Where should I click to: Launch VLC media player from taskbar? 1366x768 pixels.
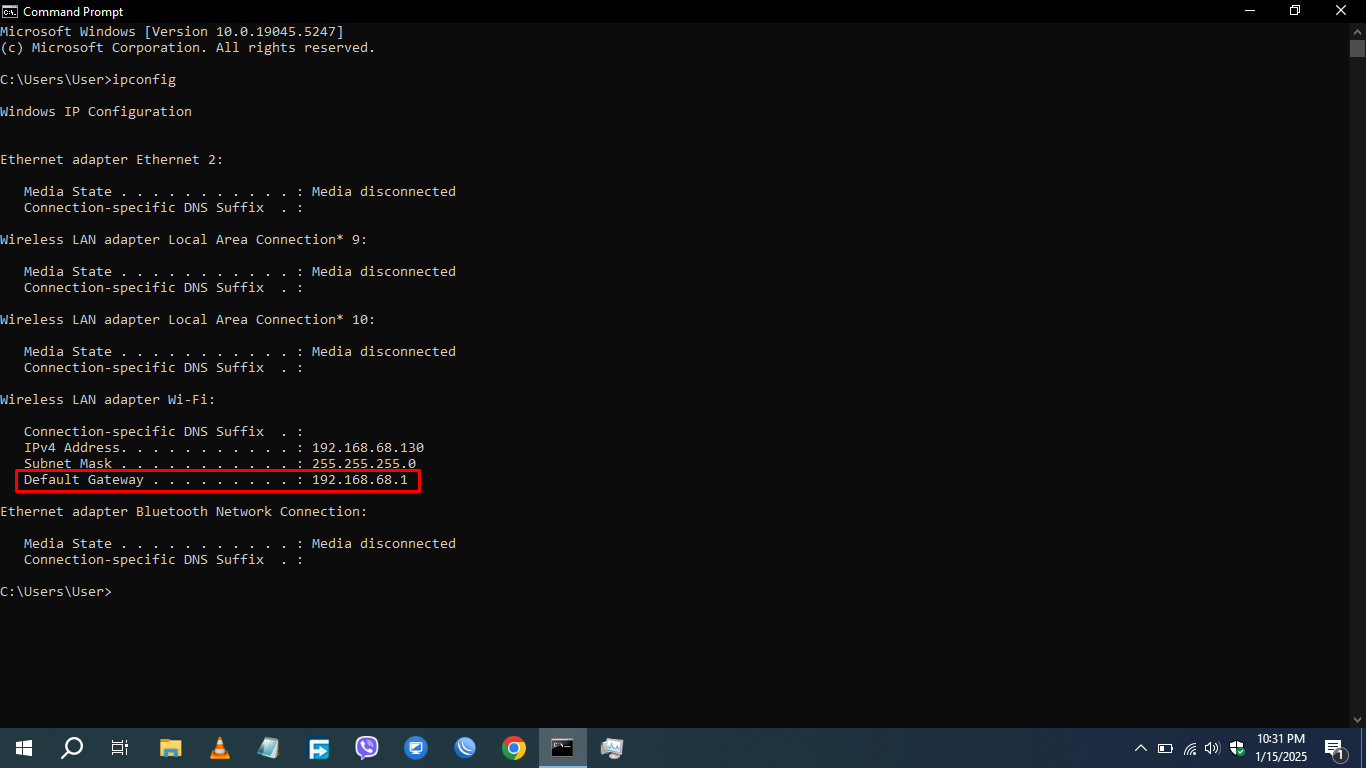tap(220, 748)
